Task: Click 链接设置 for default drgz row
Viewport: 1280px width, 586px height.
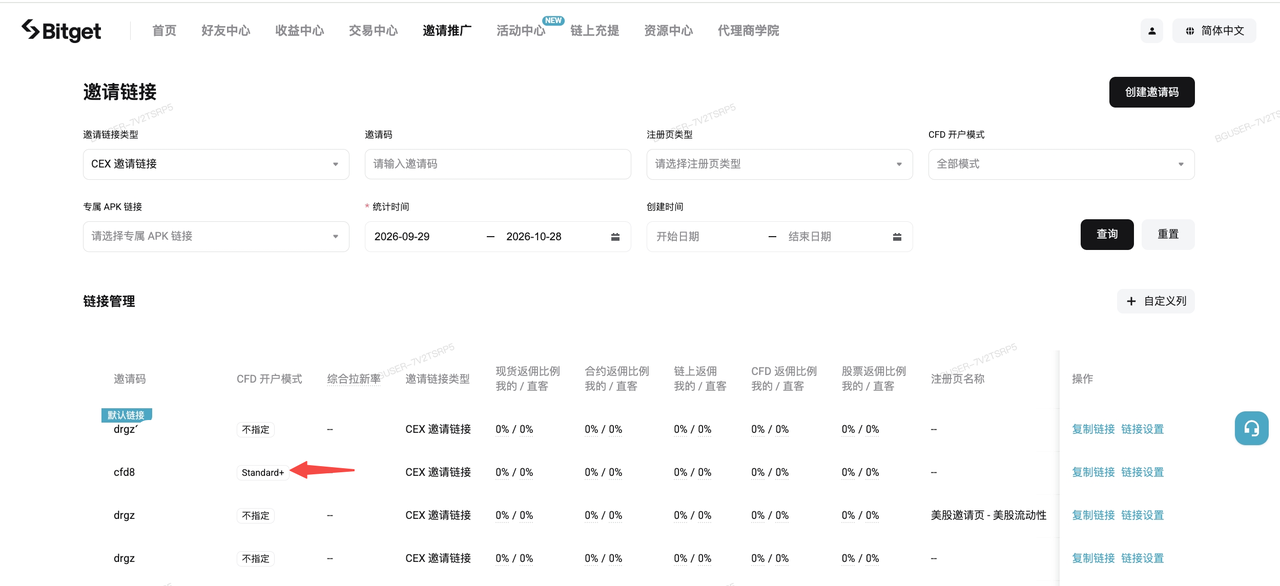Action: point(1142,429)
